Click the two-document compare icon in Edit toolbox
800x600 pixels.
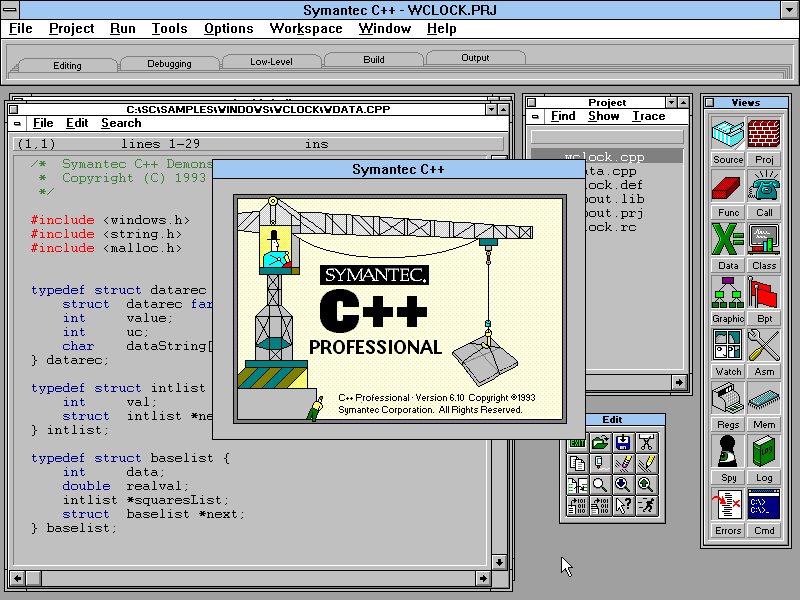pos(577,485)
